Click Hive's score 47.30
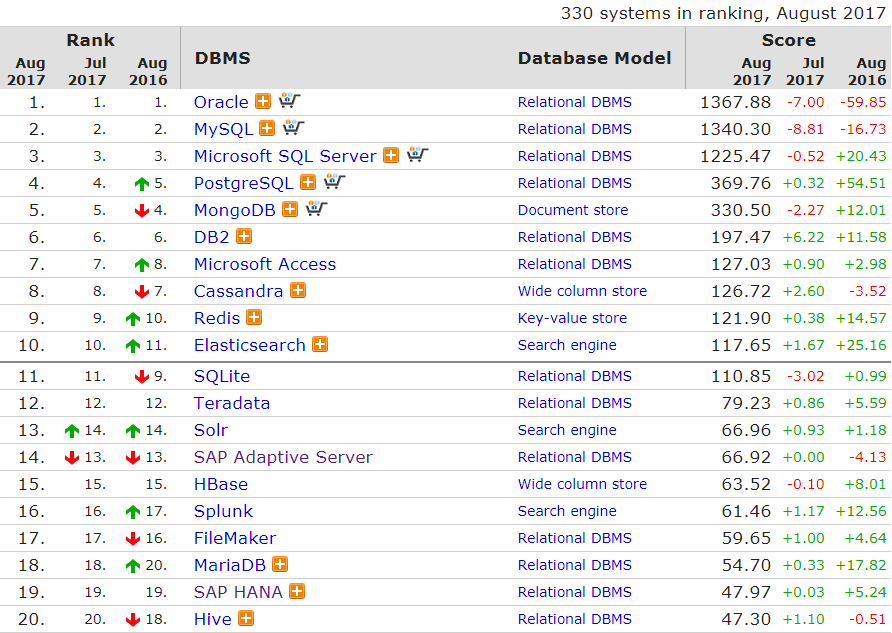Screen dimensions: 892x633 point(746,619)
